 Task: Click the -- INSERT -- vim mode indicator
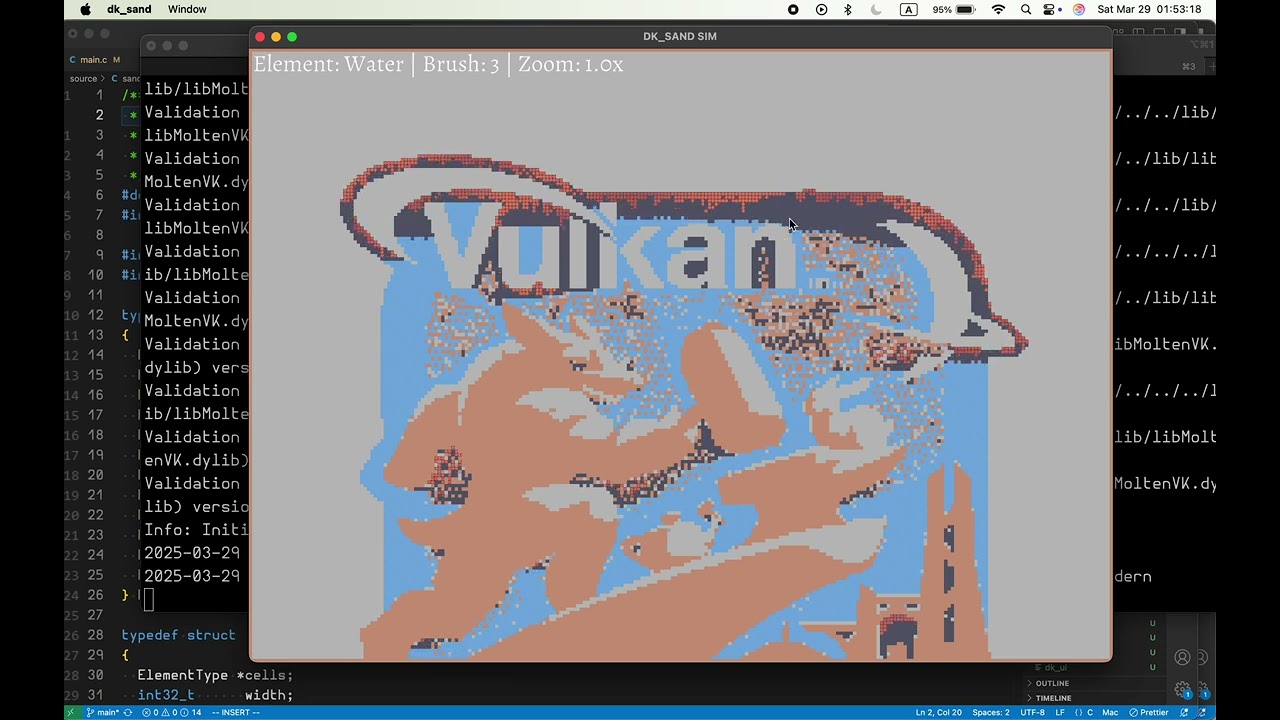(236, 712)
